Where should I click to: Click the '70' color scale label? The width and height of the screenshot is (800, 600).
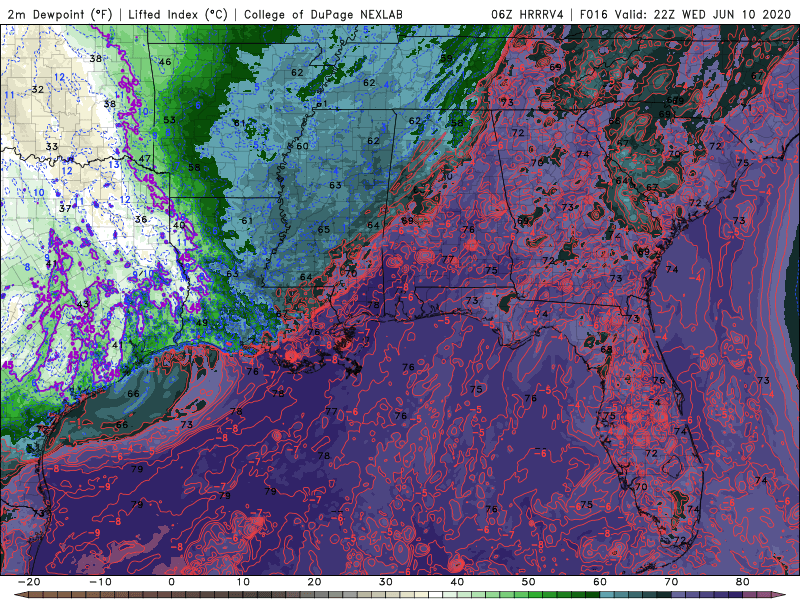pyautogui.click(x=671, y=582)
